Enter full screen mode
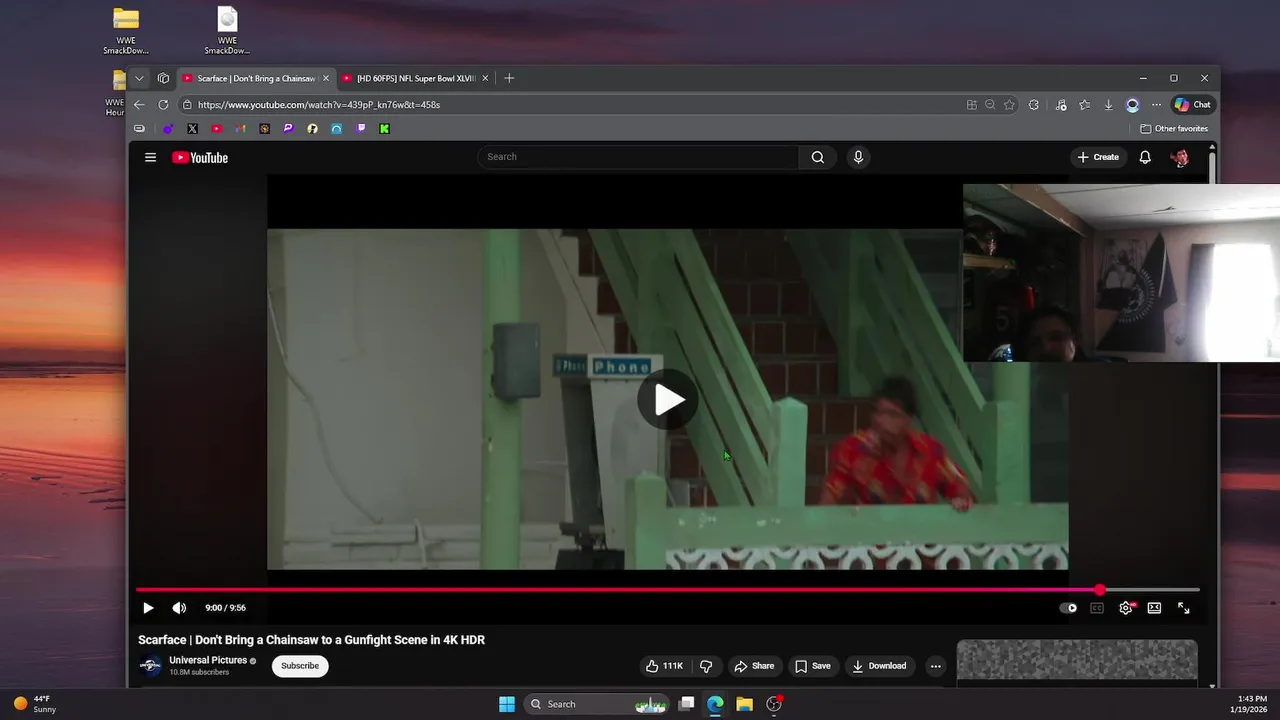Viewport: 1280px width, 720px height. [1183, 608]
